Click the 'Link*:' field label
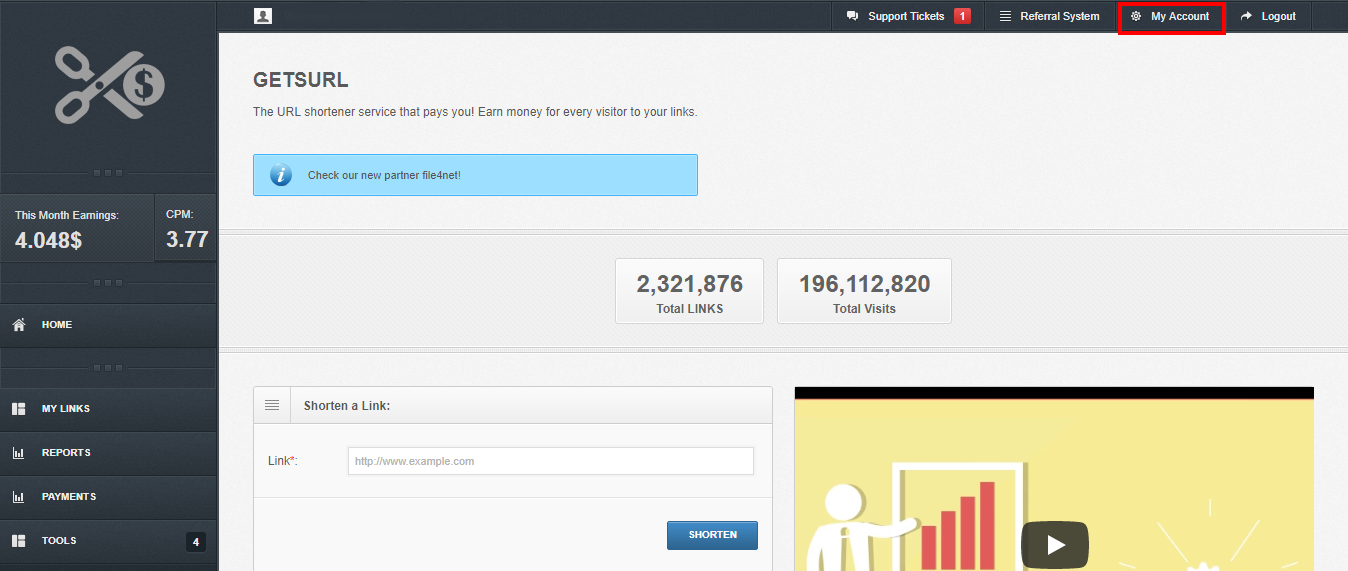Viewport: 1348px width, 571px height. tap(283, 461)
